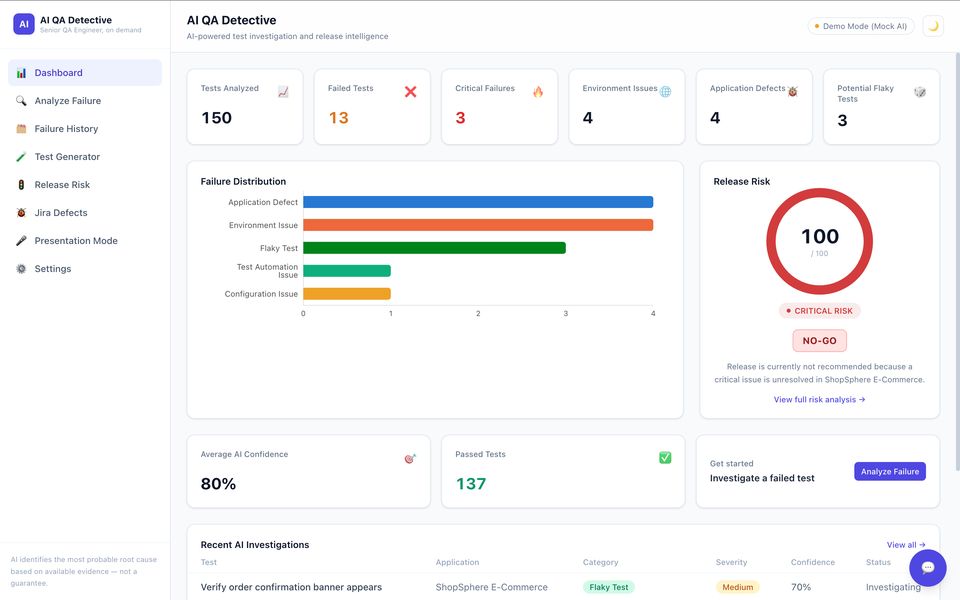Click the Category column header

click(600, 562)
